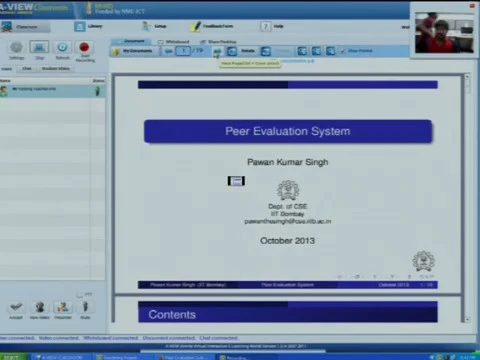Open the Help menu

(272, 26)
